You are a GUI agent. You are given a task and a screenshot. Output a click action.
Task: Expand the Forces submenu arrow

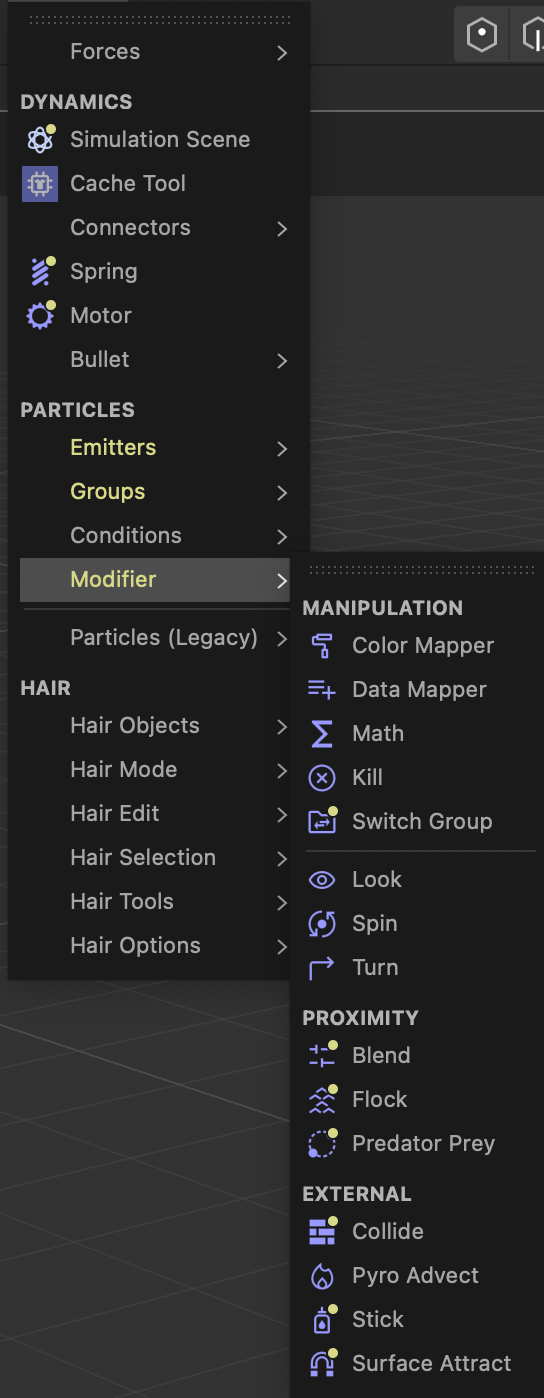(282, 52)
